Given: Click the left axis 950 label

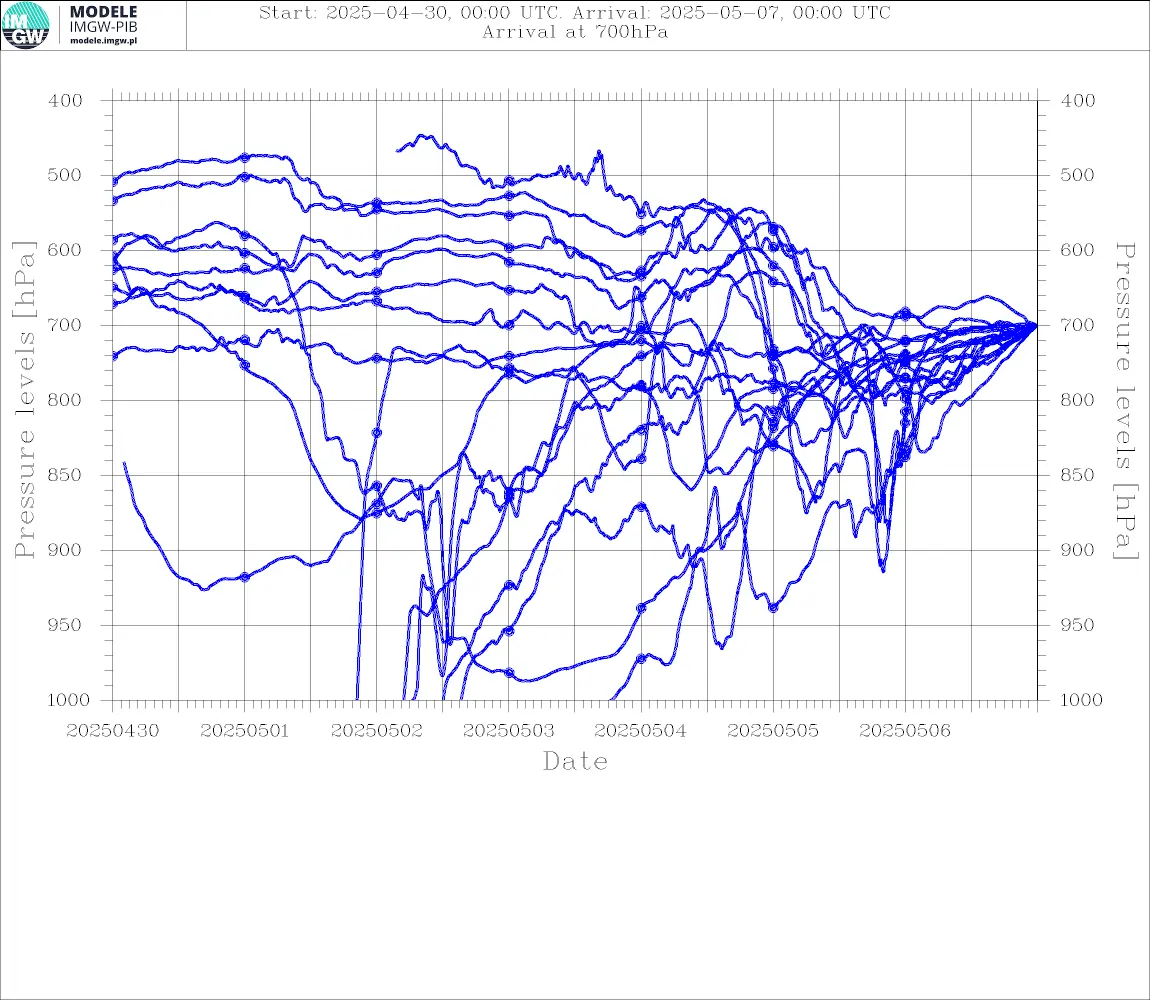Looking at the screenshot, I should point(65,625).
